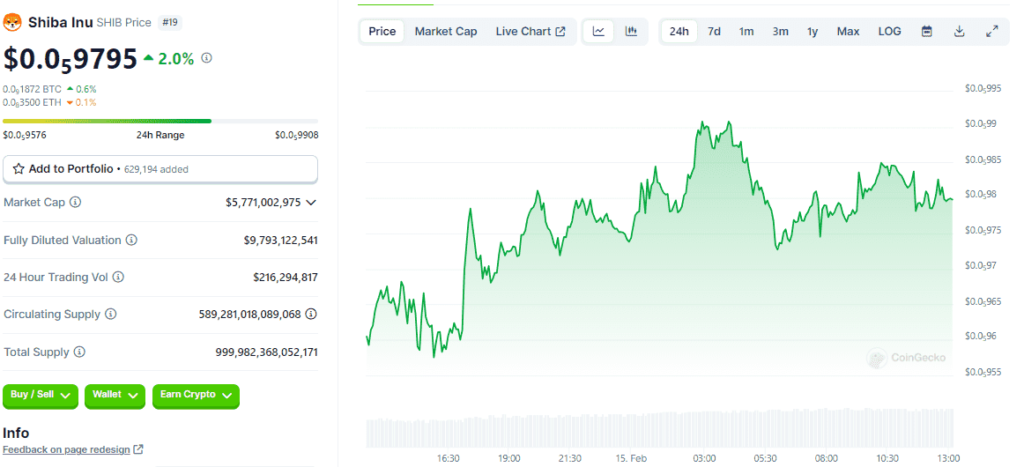Switch to the line chart view icon
Viewport: 1024px width, 467px height.
[599, 31]
